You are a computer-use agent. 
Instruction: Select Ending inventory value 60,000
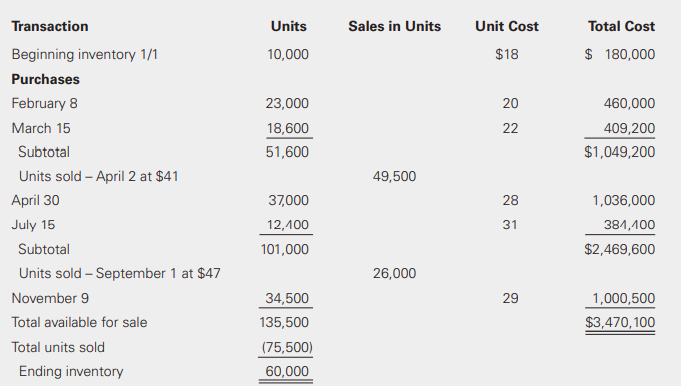(x=287, y=371)
